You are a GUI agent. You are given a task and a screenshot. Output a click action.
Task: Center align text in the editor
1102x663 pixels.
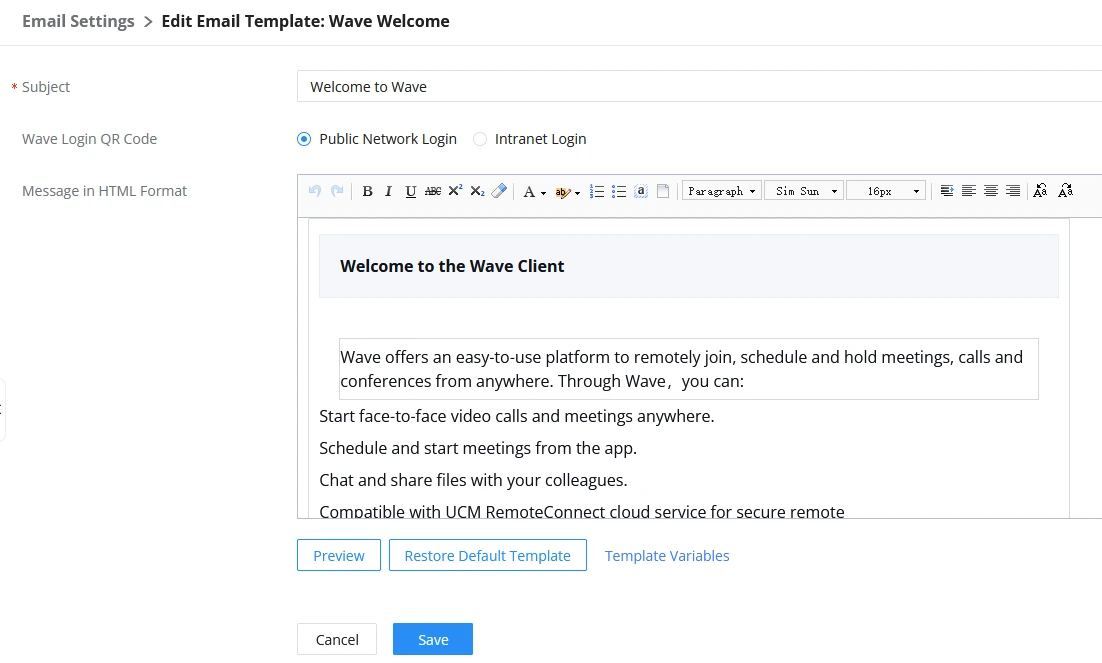click(x=991, y=191)
